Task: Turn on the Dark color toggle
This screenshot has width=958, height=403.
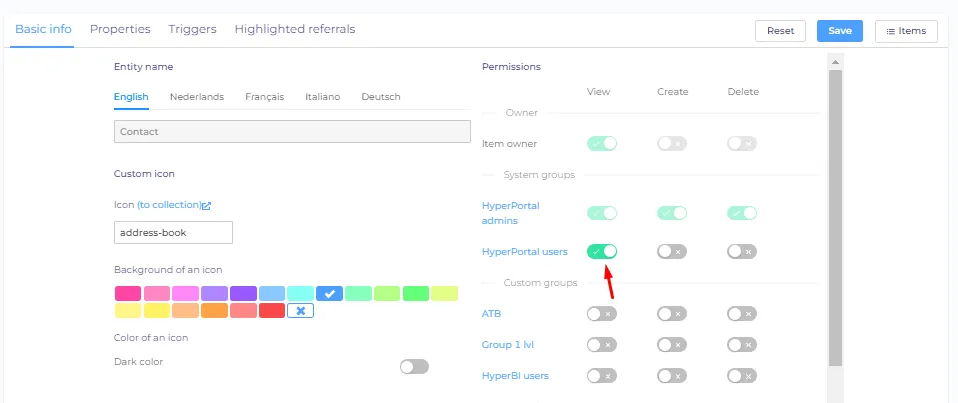Action: [x=414, y=366]
